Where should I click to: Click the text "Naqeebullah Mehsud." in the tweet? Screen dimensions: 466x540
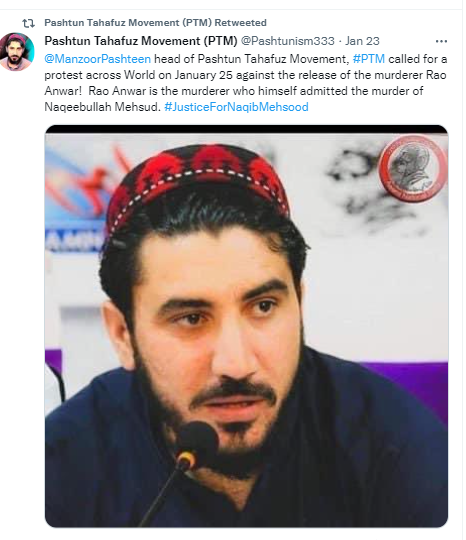click(x=102, y=107)
